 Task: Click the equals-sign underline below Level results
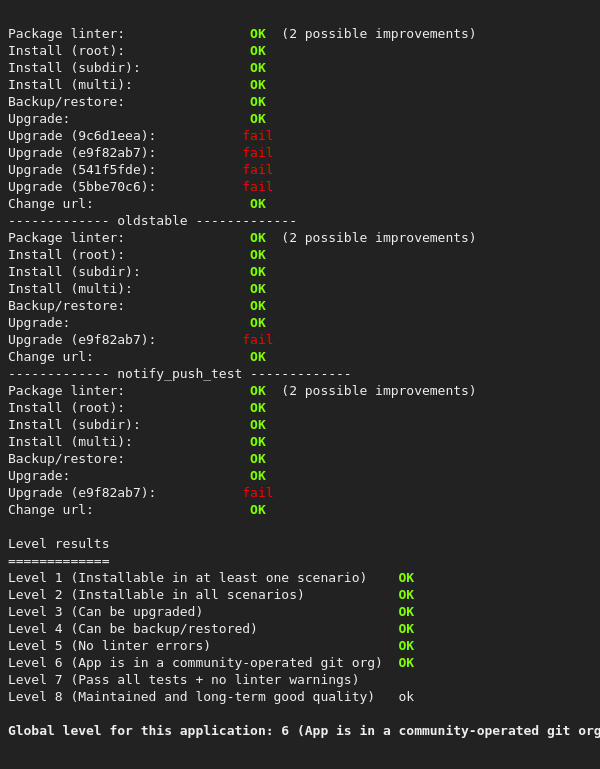[x=58, y=560]
